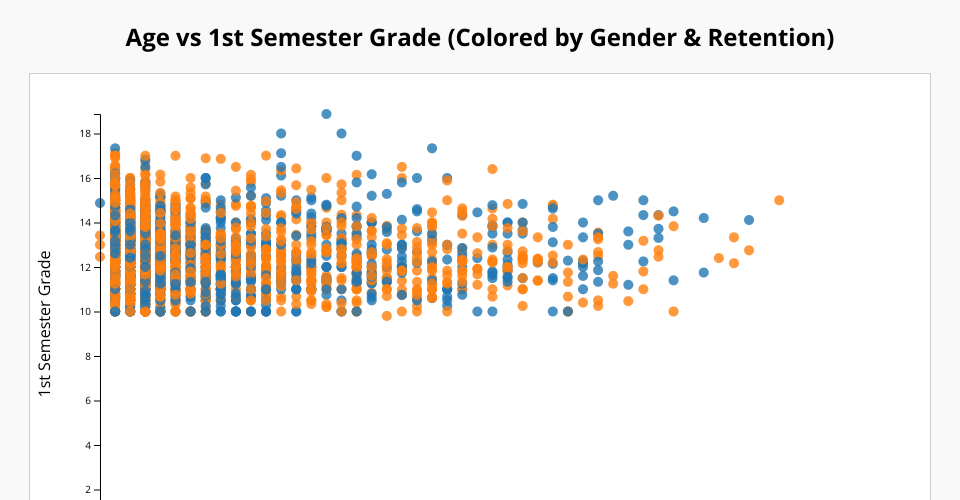Screen dimensions: 960x500
Task: Click the y-axis tick label 2
Action: pyautogui.click(x=89, y=490)
